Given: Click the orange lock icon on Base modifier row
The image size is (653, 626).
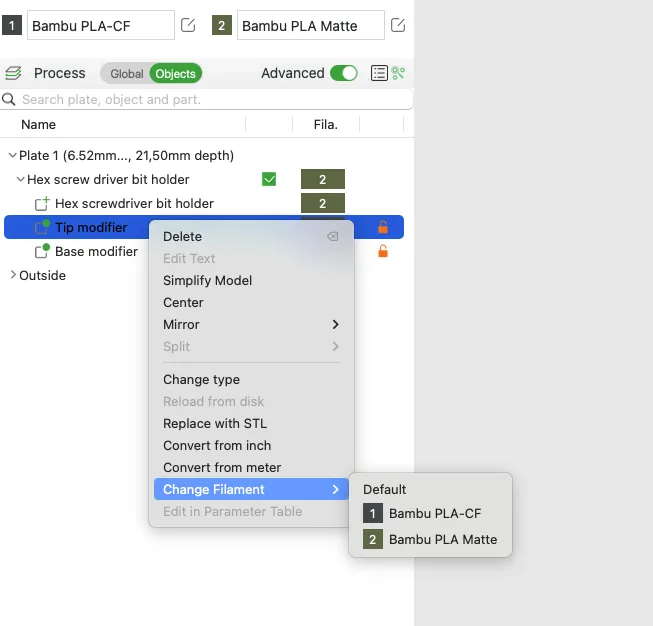Looking at the screenshot, I should click(x=383, y=251).
